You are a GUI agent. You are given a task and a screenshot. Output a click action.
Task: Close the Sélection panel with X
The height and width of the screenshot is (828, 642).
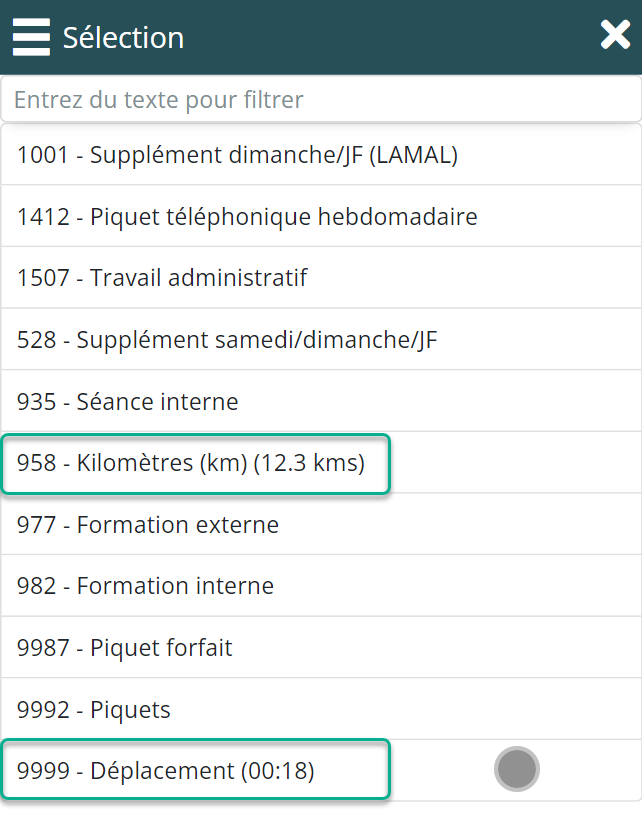click(x=615, y=36)
